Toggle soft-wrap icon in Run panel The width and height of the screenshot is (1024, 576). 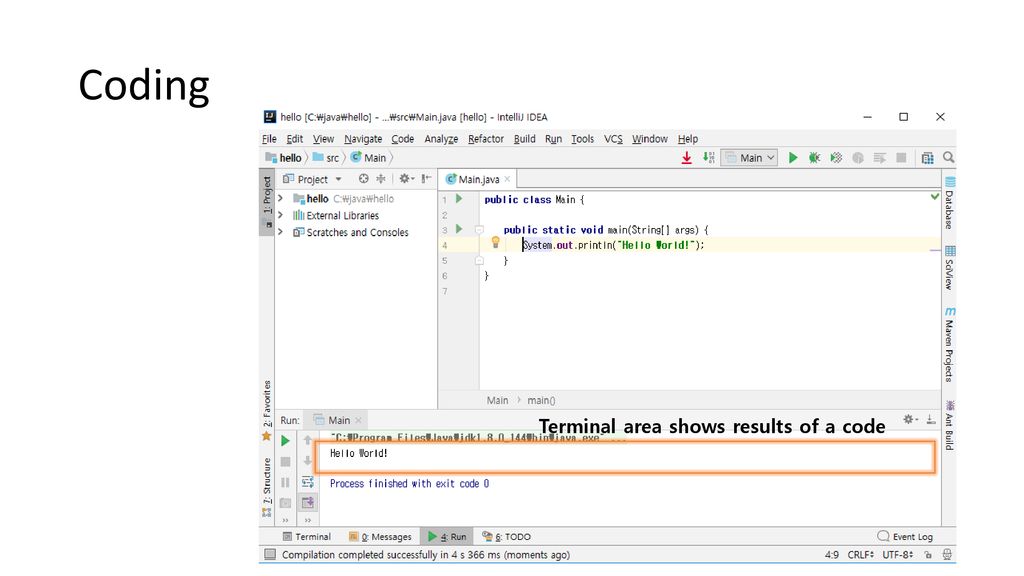click(x=308, y=482)
